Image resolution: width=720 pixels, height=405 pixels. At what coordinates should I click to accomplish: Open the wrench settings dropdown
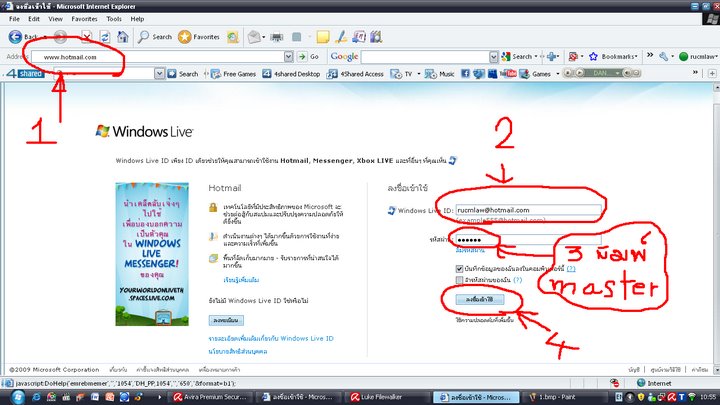666,56
